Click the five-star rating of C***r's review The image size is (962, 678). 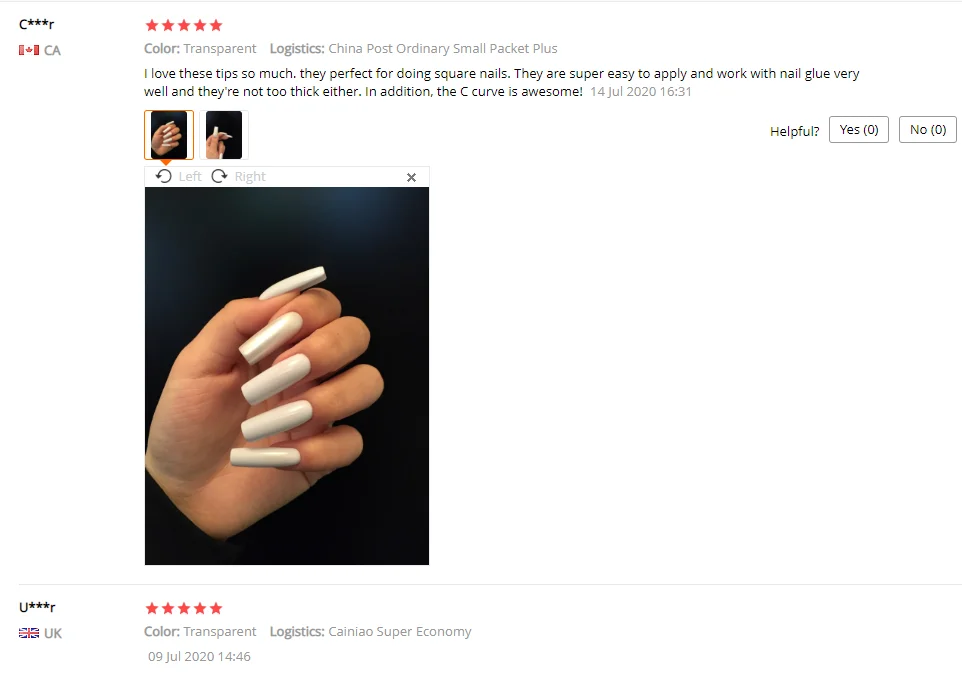[183, 25]
